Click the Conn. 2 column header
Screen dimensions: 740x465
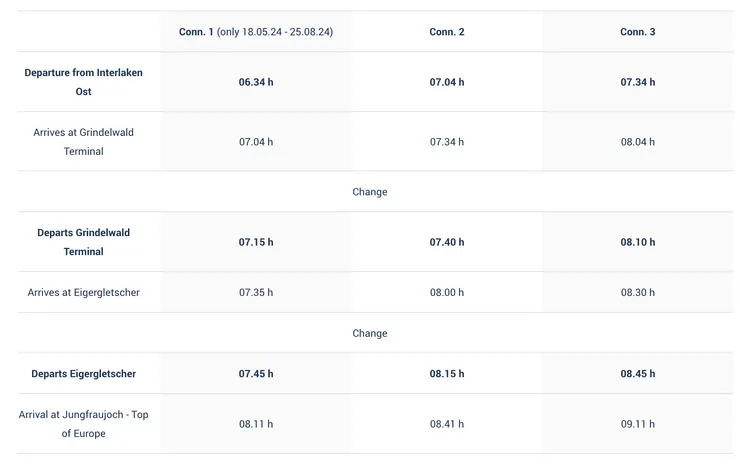click(446, 32)
